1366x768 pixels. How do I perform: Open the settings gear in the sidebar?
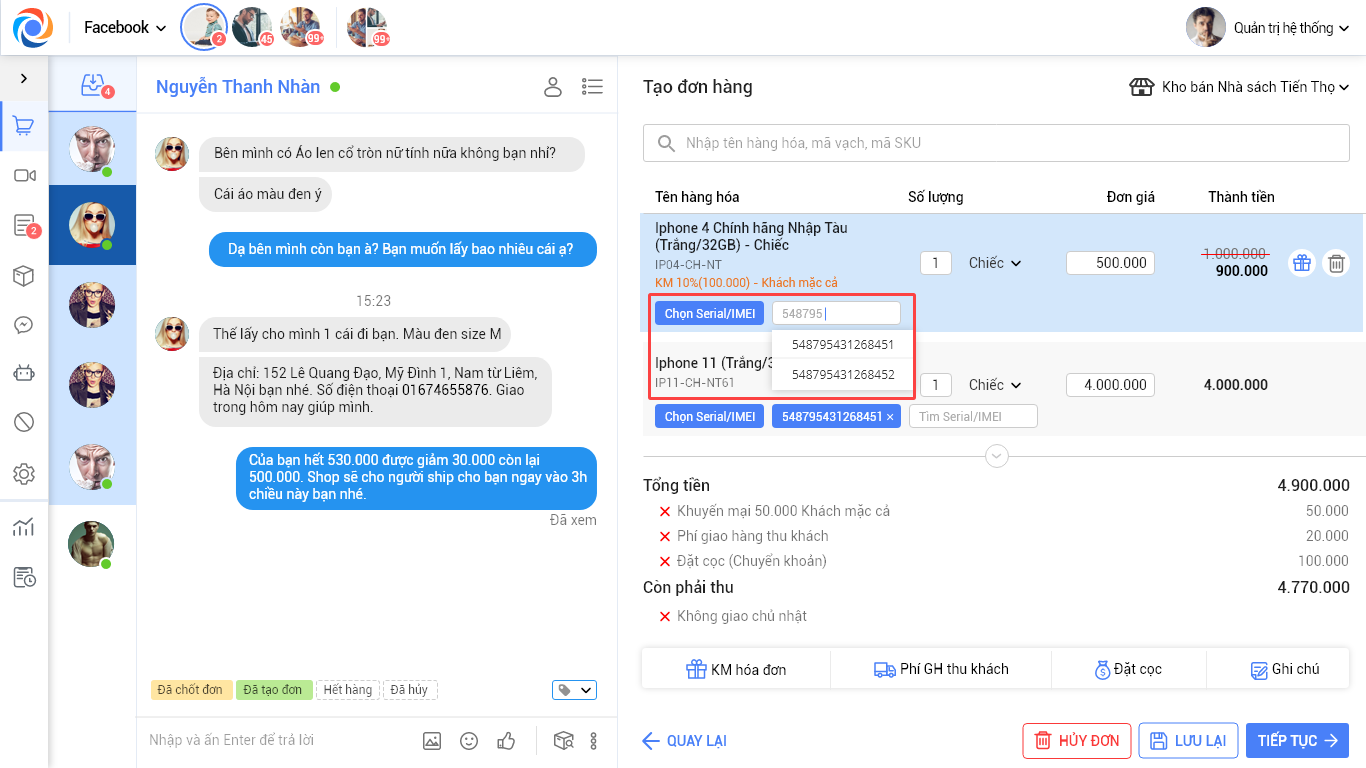[x=24, y=473]
